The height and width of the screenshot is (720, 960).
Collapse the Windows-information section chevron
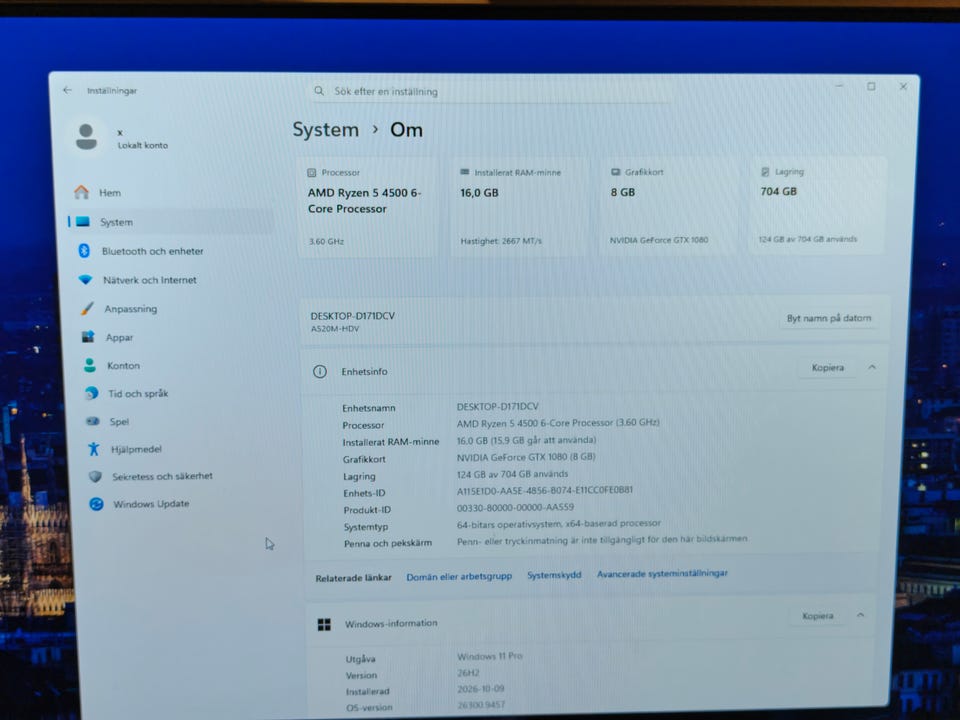(860, 615)
